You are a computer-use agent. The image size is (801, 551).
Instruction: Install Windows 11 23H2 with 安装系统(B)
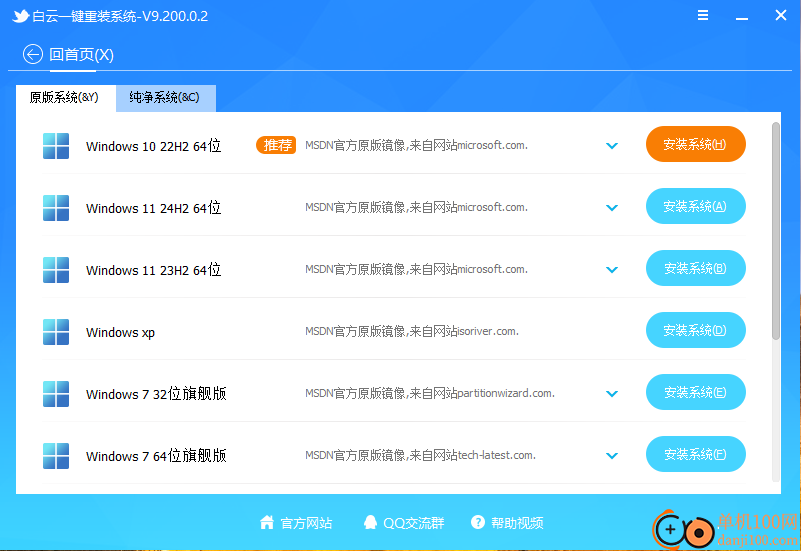696,268
